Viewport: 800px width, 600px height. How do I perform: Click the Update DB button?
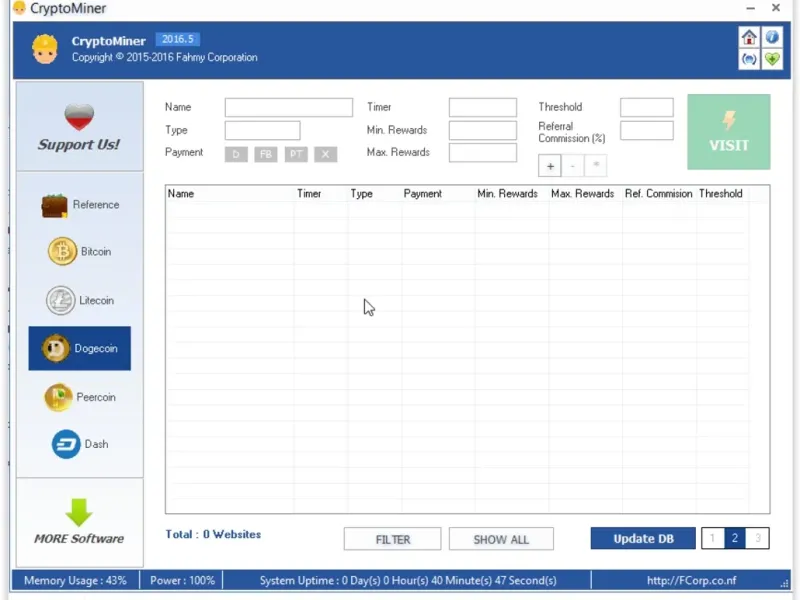click(x=643, y=538)
